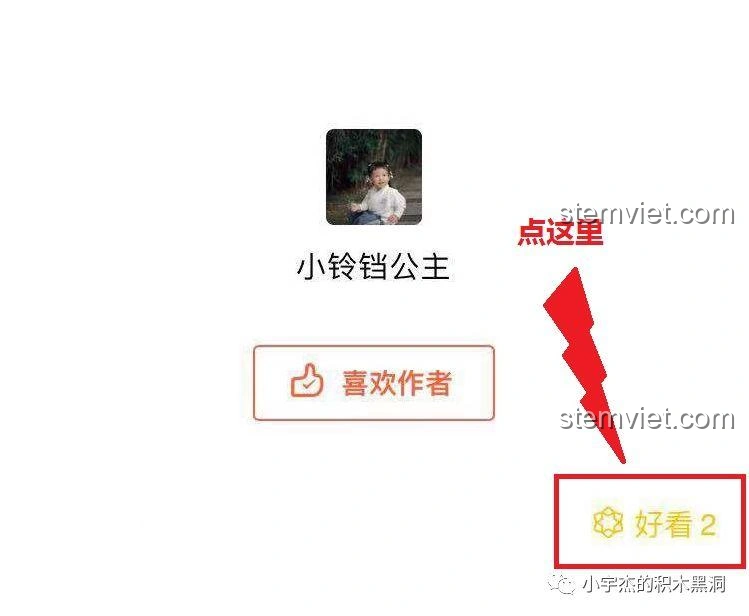
Task: Click the author name 小铃铛公主
Action: point(374,266)
